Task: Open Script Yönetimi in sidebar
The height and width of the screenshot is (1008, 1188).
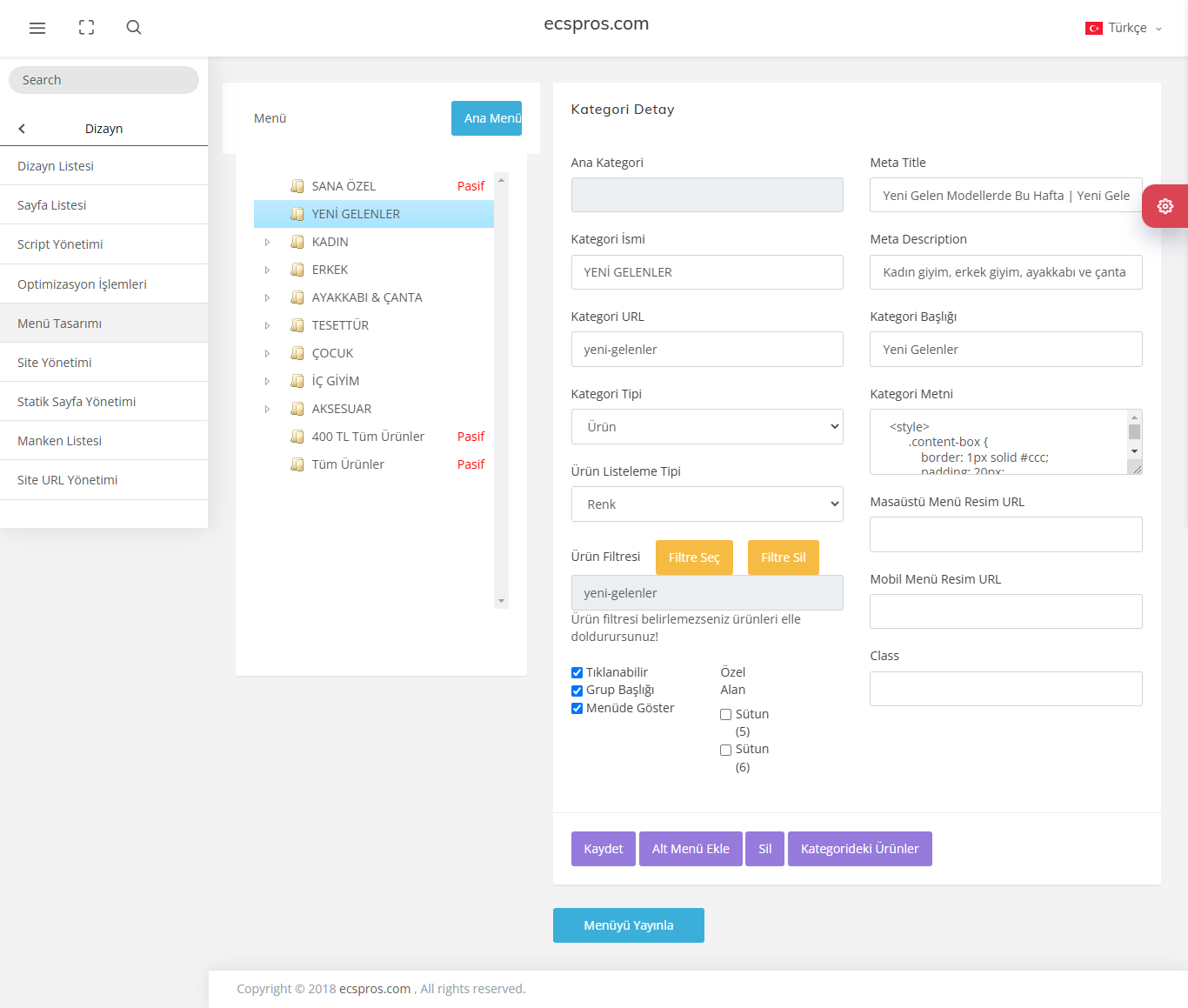Action: [103, 244]
